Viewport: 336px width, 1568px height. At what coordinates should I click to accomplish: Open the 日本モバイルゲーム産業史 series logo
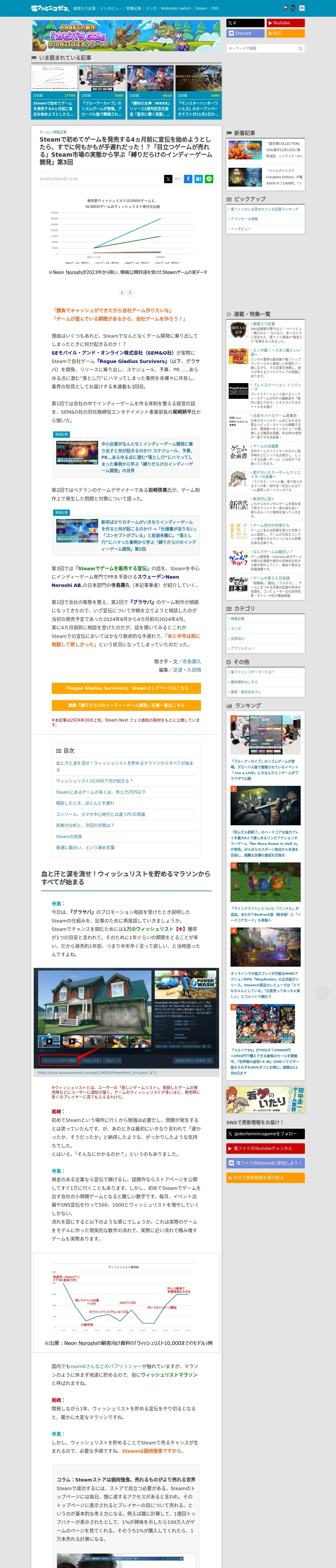[238, 421]
